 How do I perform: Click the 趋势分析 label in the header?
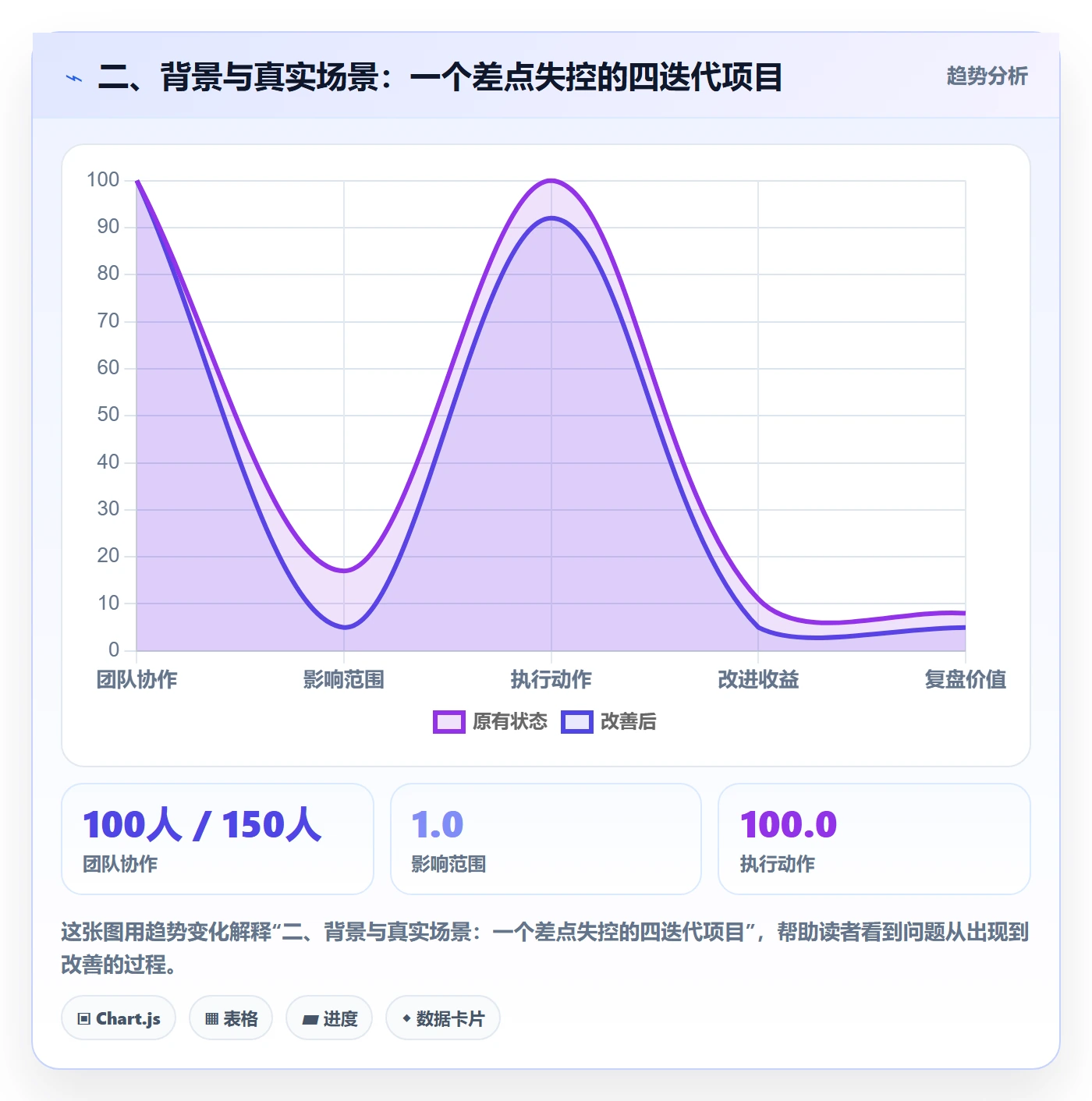coord(987,76)
